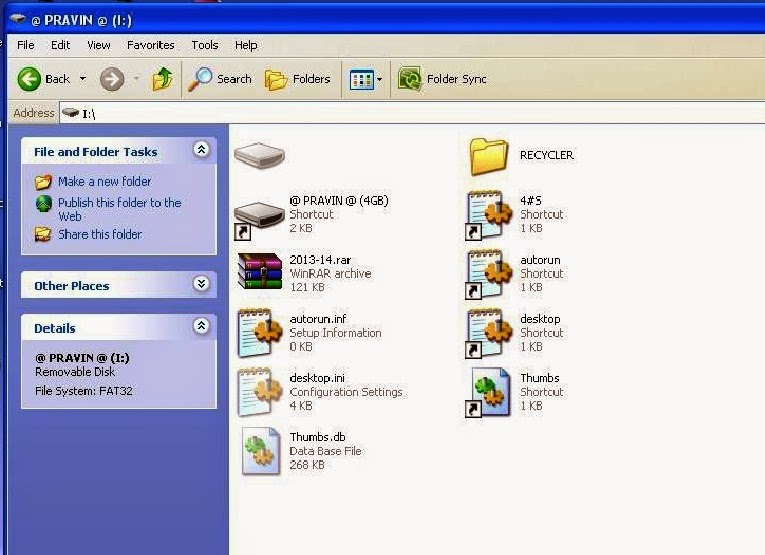The image size is (765, 555).
Task: Click the RECYCLER folder name
Action: coord(546,155)
